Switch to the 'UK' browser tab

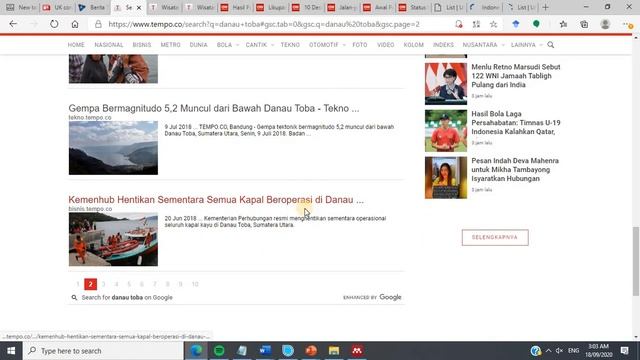(57, 7)
